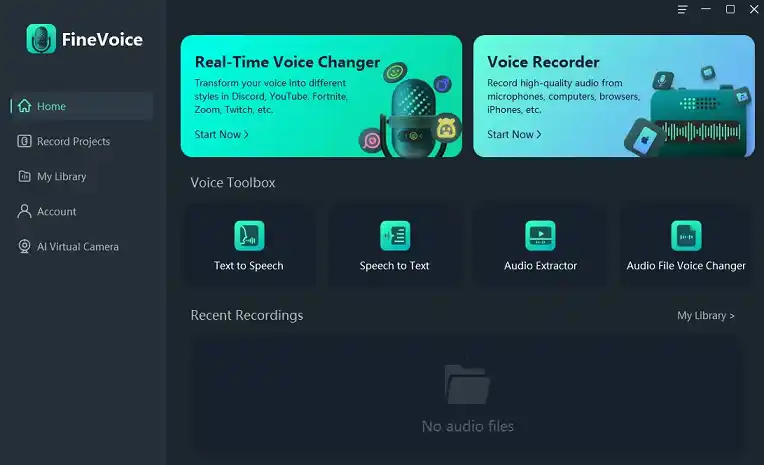The width and height of the screenshot is (764, 465).
Task: Click Start Now under Voice Recorder
Action: 514,134
